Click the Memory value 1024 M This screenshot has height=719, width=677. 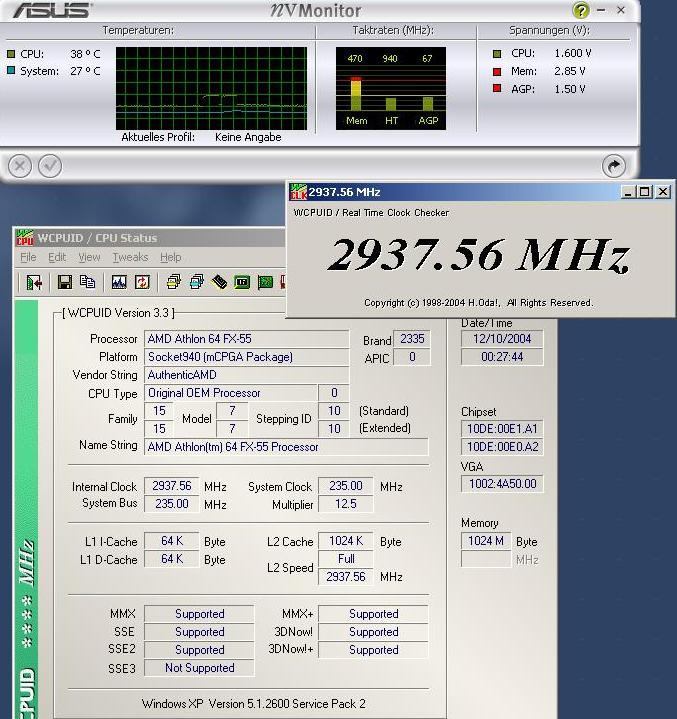coord(486,541)
